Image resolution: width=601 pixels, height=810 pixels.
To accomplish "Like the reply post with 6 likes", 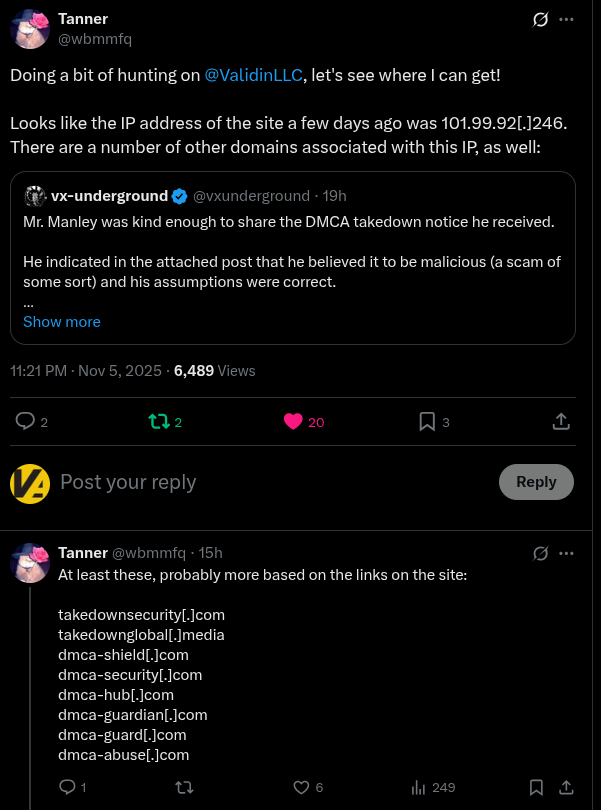I will pos(301,787).
